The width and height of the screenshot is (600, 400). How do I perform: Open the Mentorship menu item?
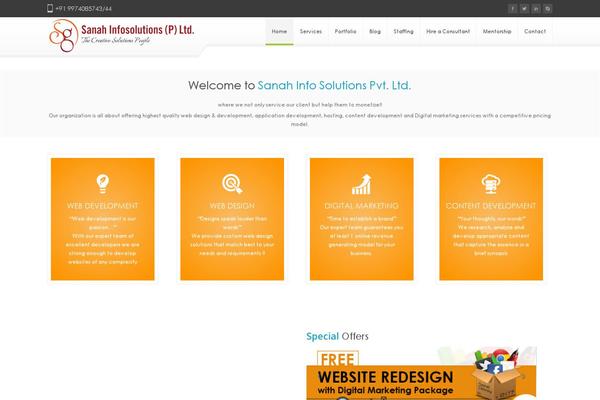coord(497,32)
